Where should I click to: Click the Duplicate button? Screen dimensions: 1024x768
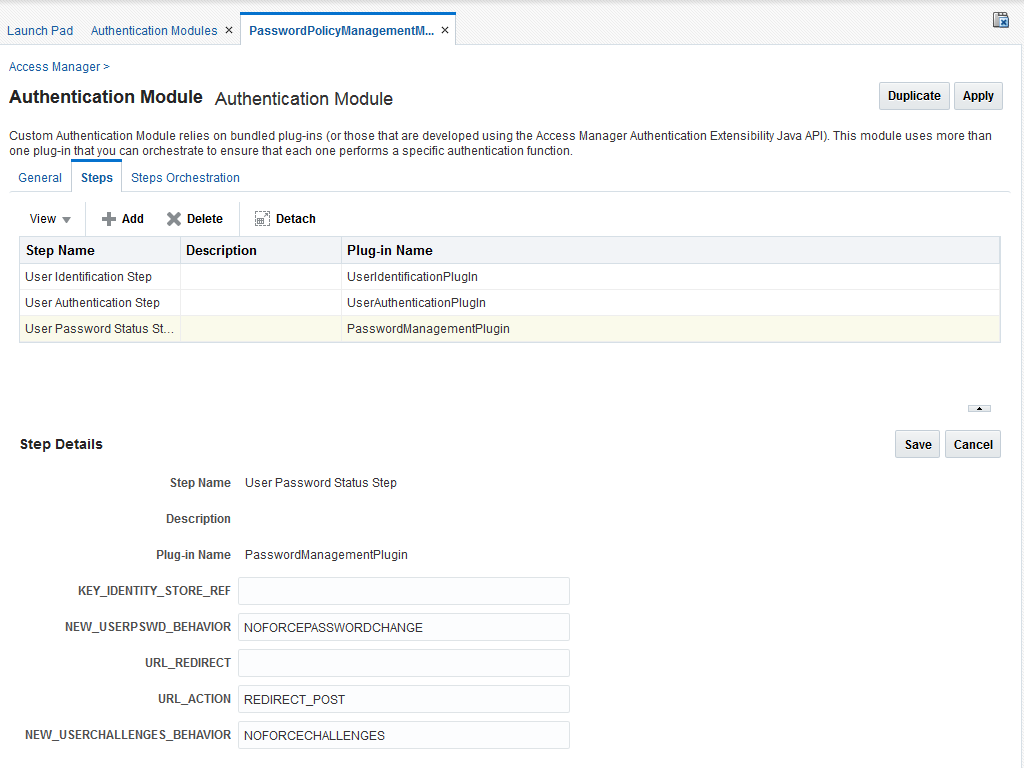pos(914,96)
